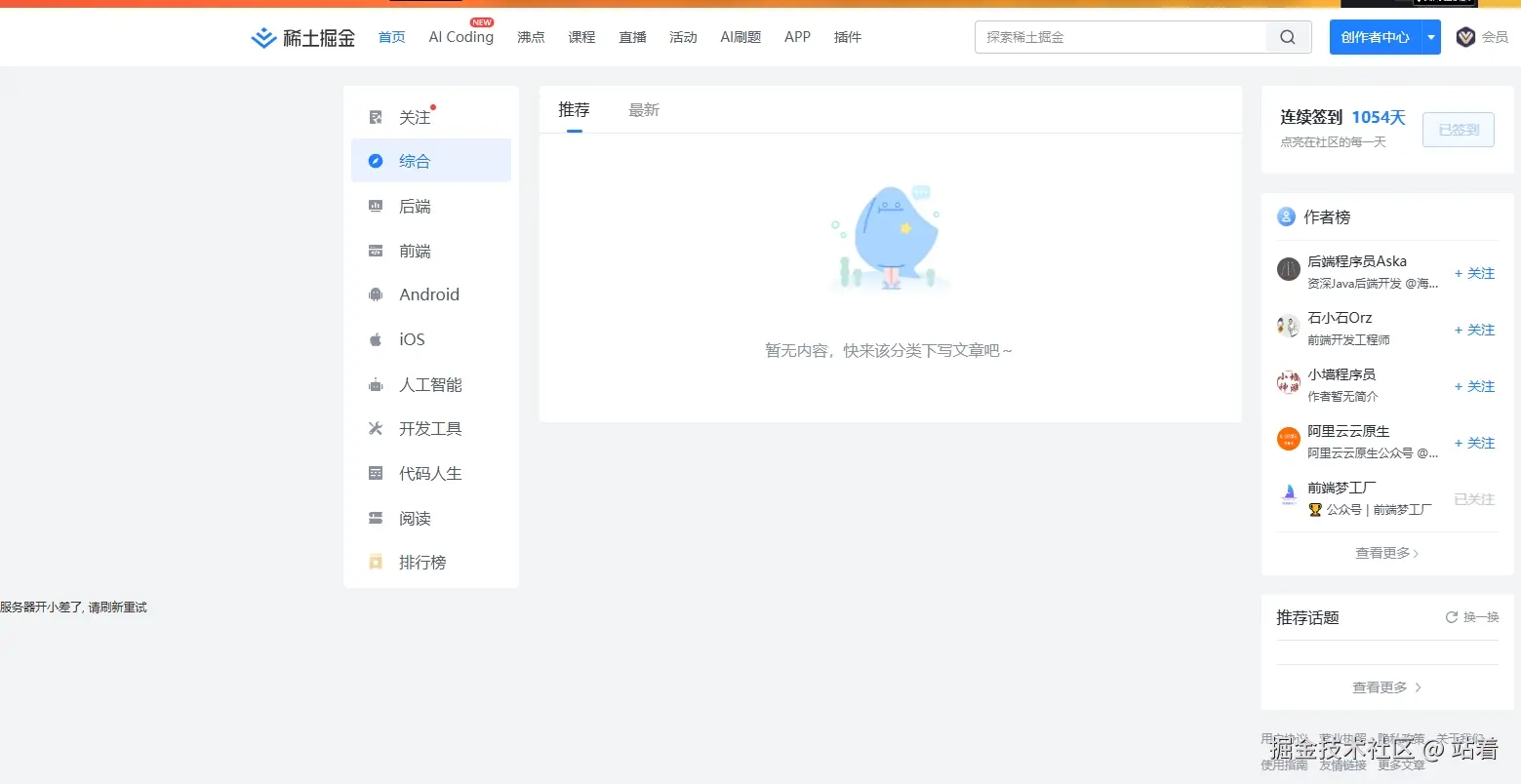1521x784 pixels.
Task: Open the 活动 nav item
Action: click(683, 37)
